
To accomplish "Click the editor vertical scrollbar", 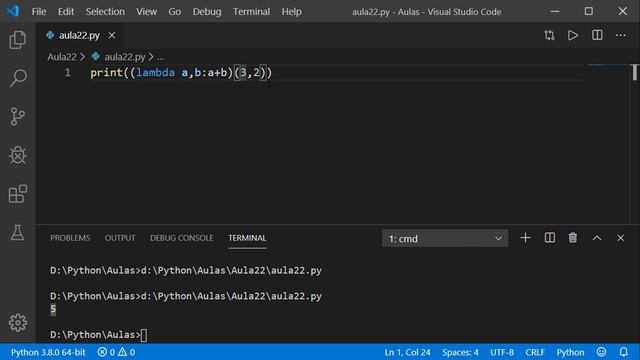I will coord(635,73).
